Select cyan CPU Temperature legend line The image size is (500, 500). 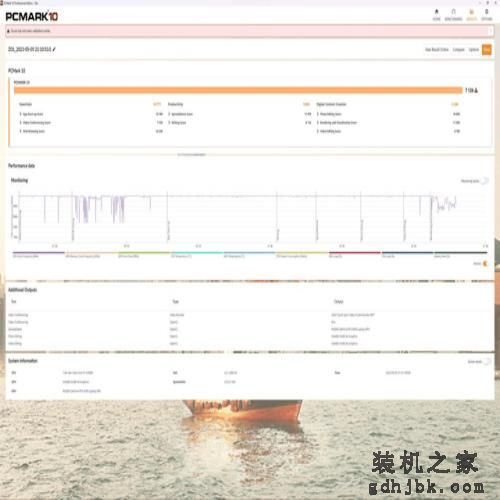tap(197, 253)
